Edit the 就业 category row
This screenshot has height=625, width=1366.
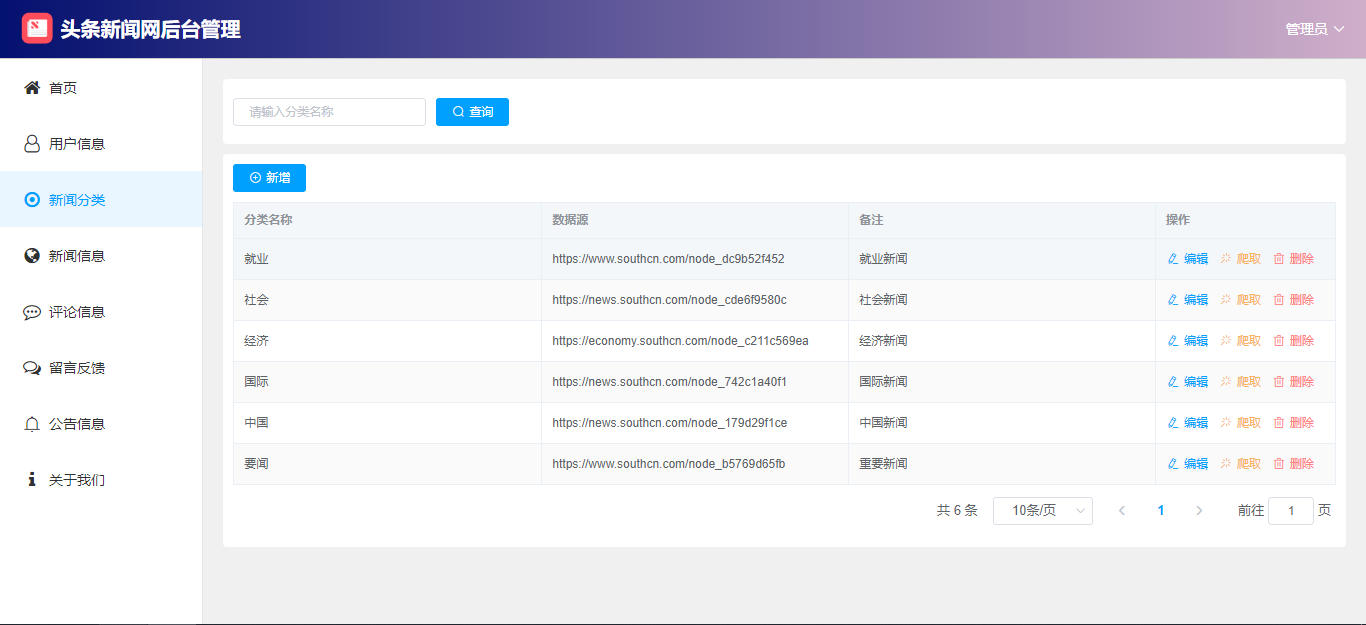pos(1187,259)
